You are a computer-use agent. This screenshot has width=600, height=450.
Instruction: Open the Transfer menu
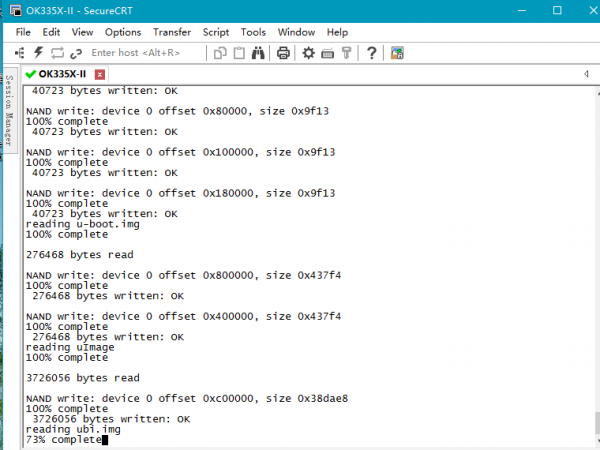tap(172, 32)
